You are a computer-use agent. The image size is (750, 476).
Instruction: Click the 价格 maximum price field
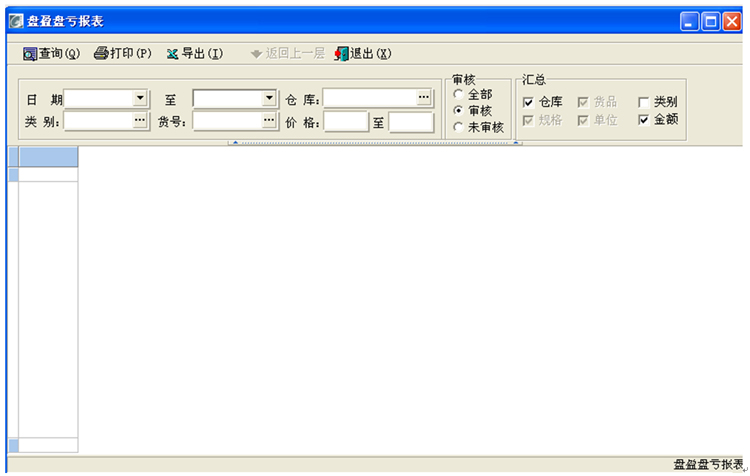(411, 122)
